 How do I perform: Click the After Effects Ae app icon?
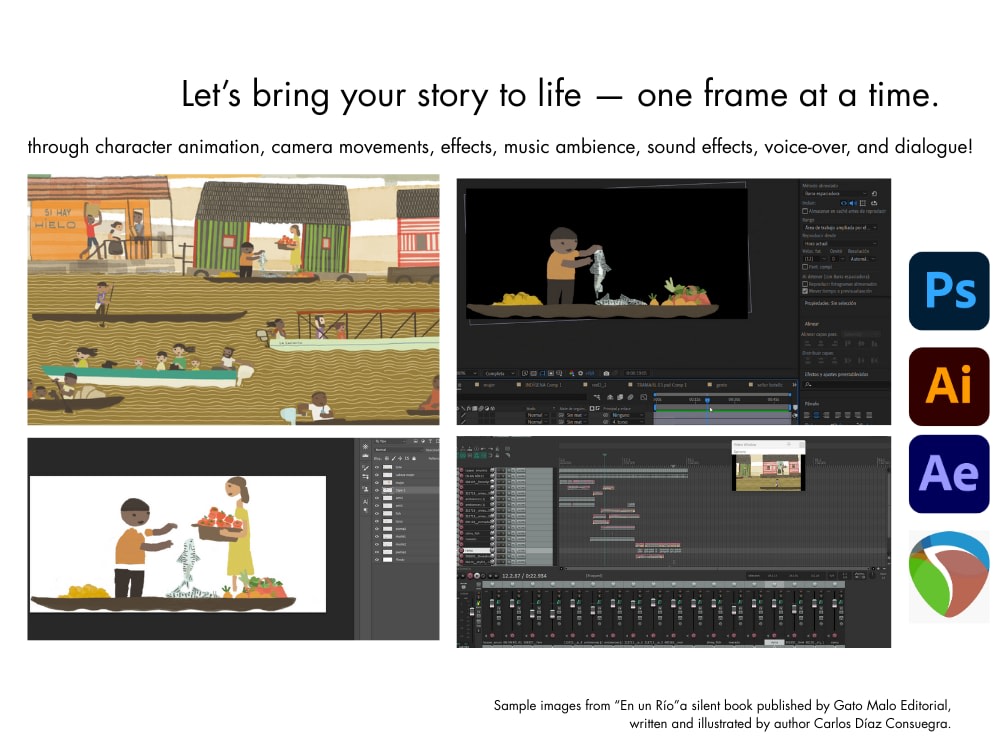click(949, 474)
